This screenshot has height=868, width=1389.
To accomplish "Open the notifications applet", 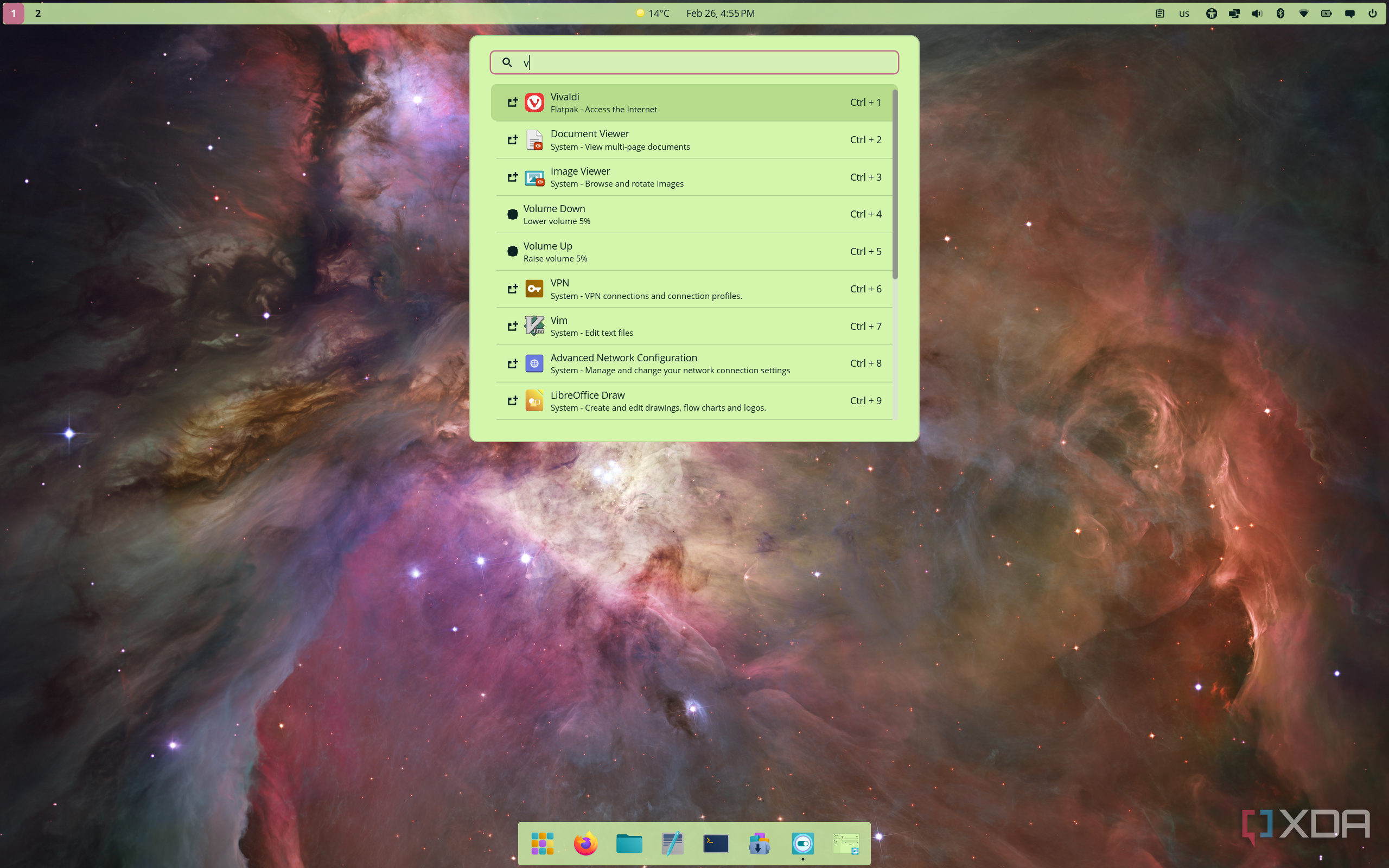I will [x=1350, y=13].
